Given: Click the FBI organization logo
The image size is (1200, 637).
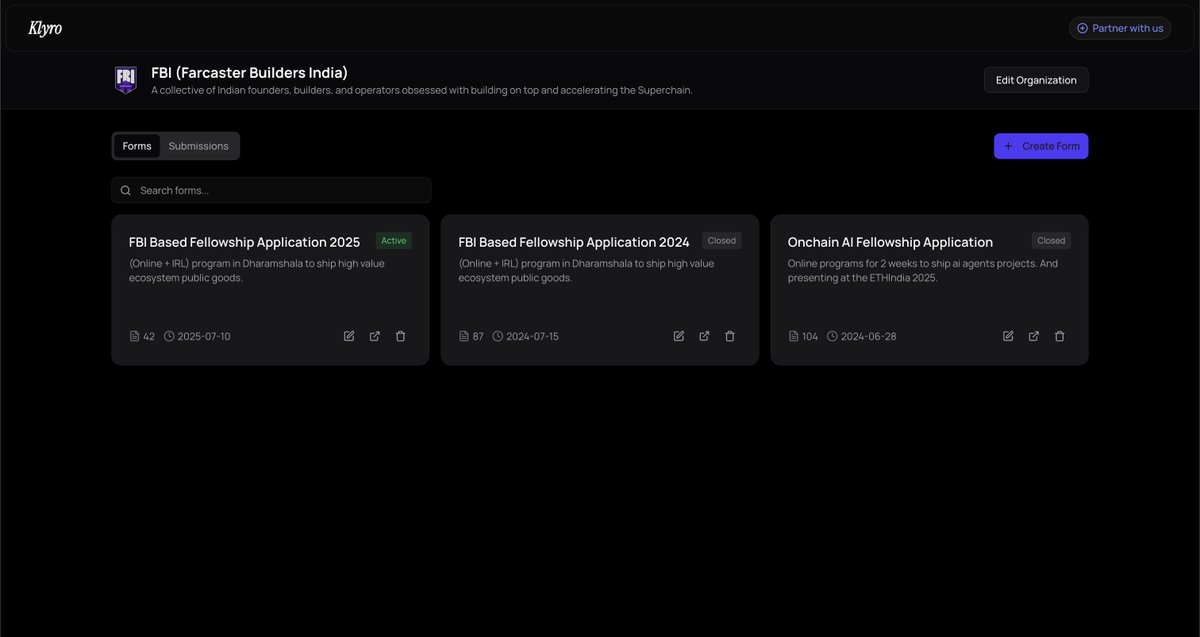Looking at the screenshot, I should point(126,80).
